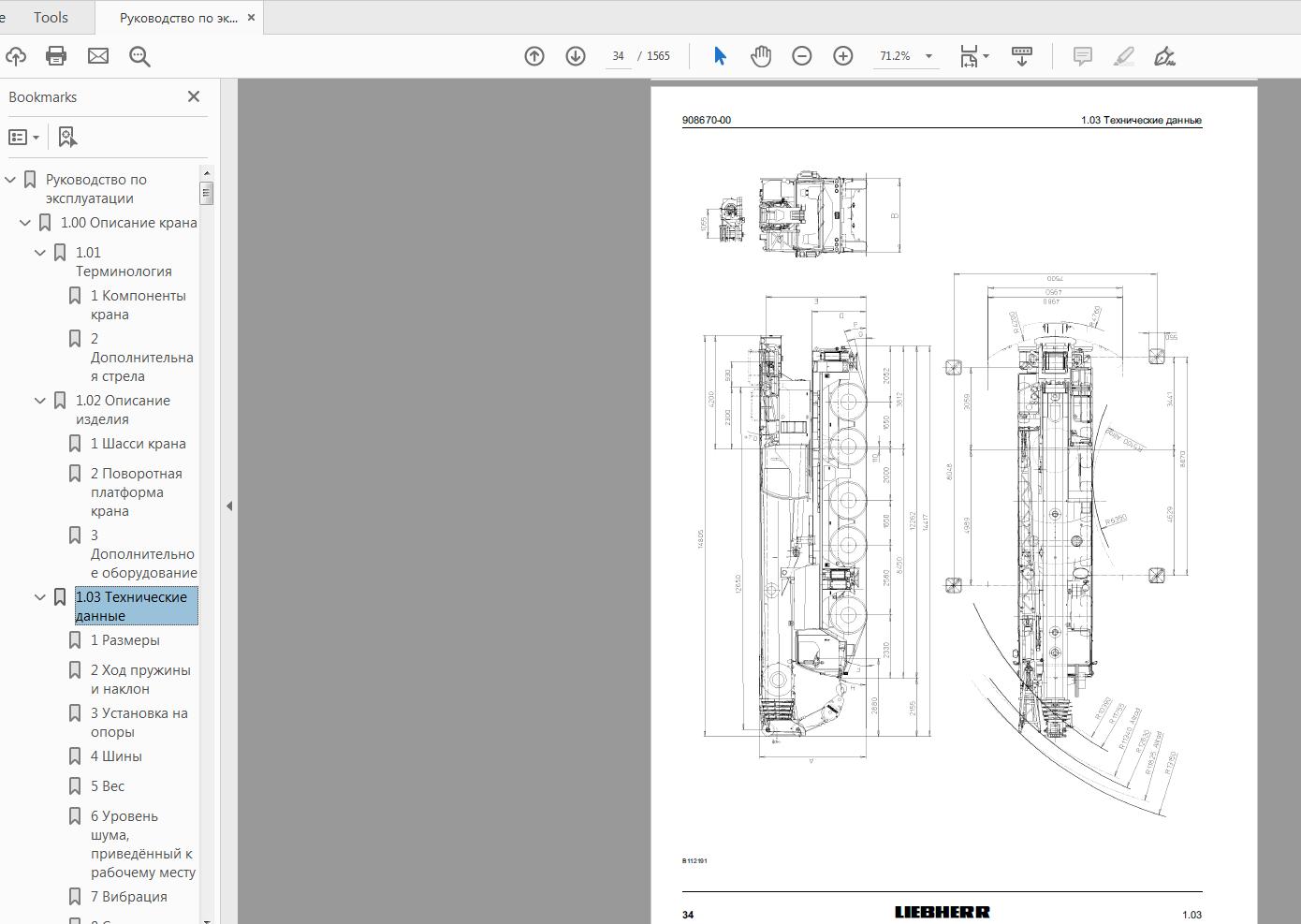Collapse 1.00 Описание крана bookmark
This screenshot has width=1301, height=924.
click(25, 223)
